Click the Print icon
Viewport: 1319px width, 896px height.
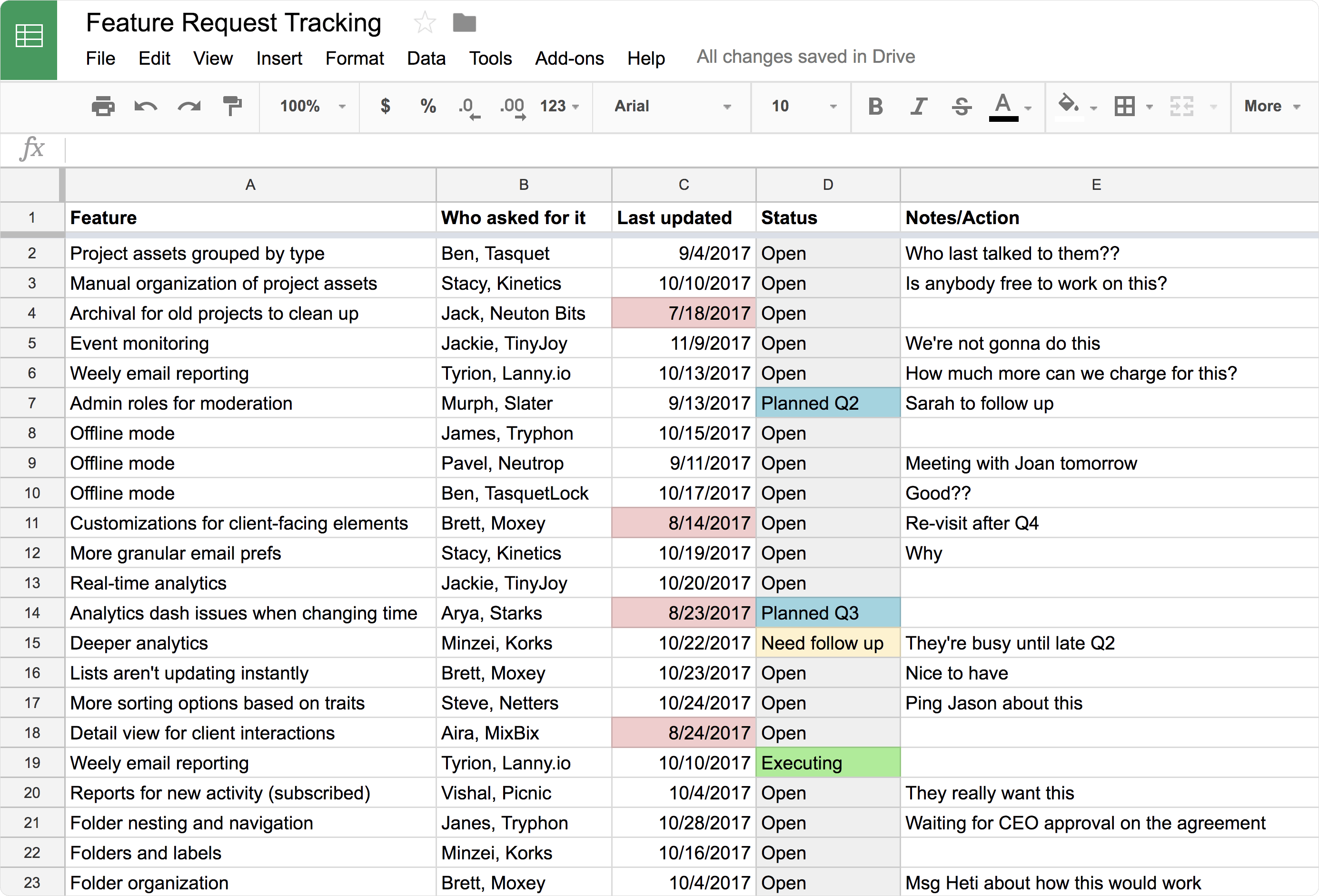pyautogui.click(x=103, y=106)
